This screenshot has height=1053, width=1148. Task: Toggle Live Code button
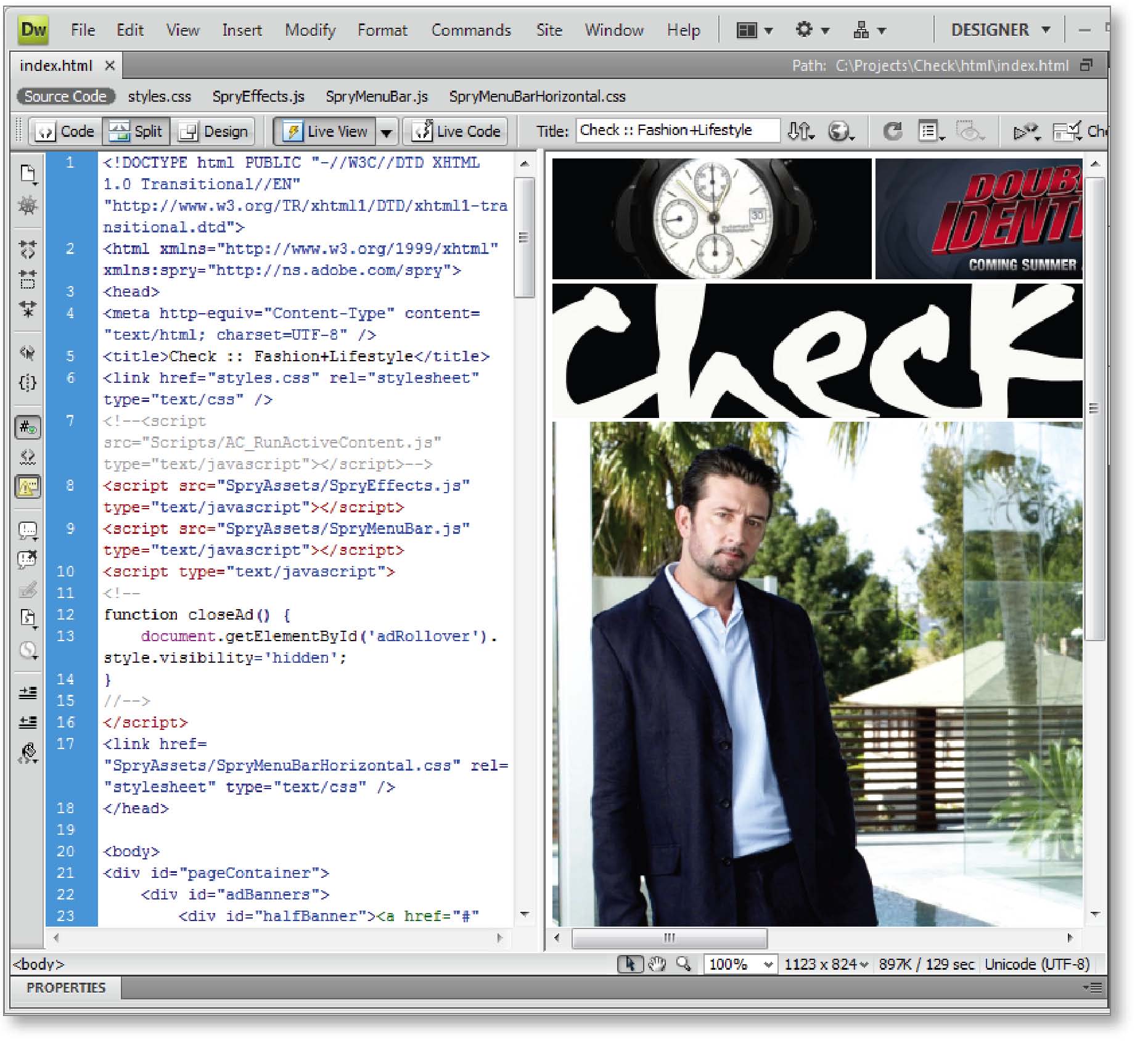point(456,131)
